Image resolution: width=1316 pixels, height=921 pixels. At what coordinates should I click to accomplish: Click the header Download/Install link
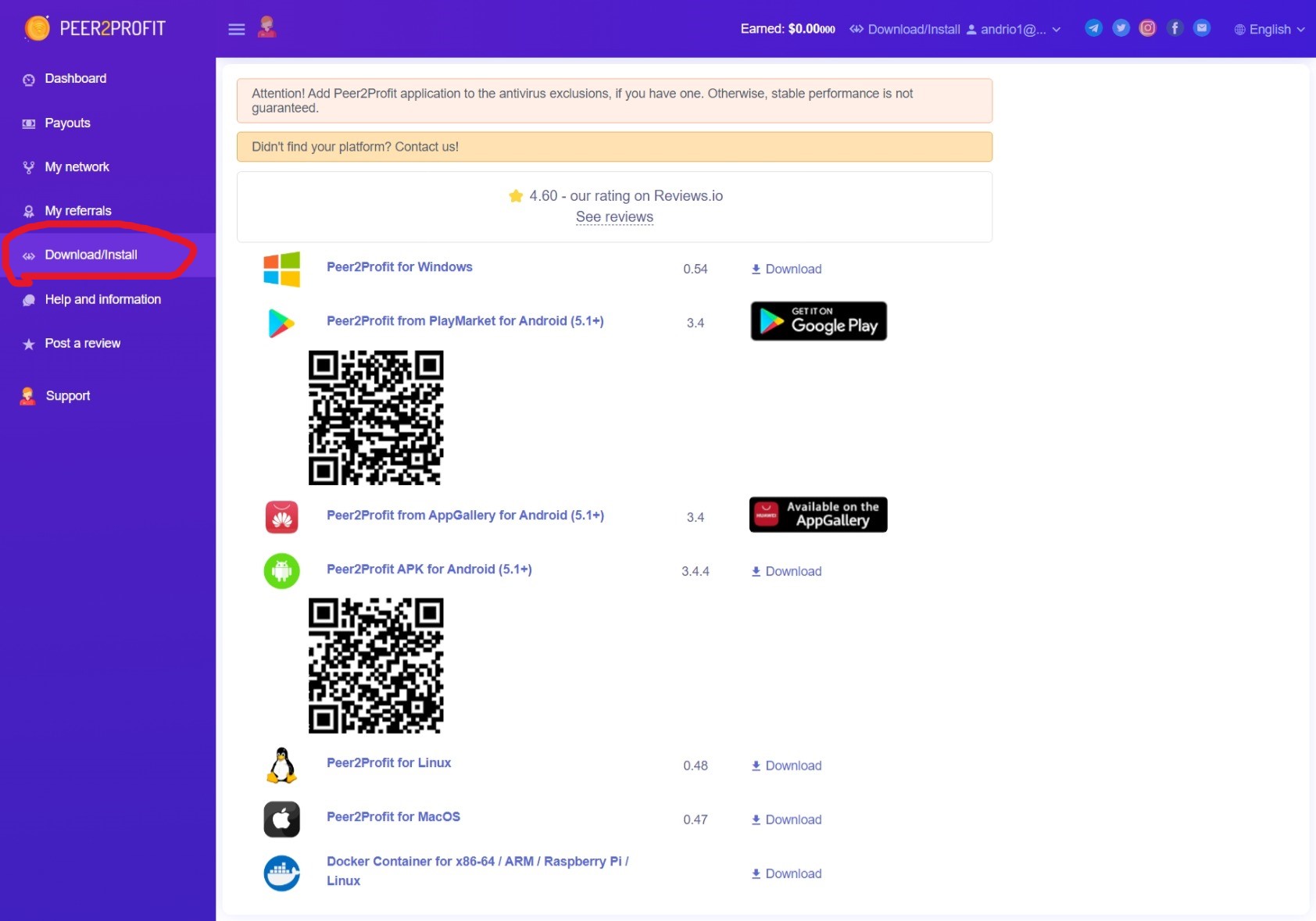[x=905, y=30]
